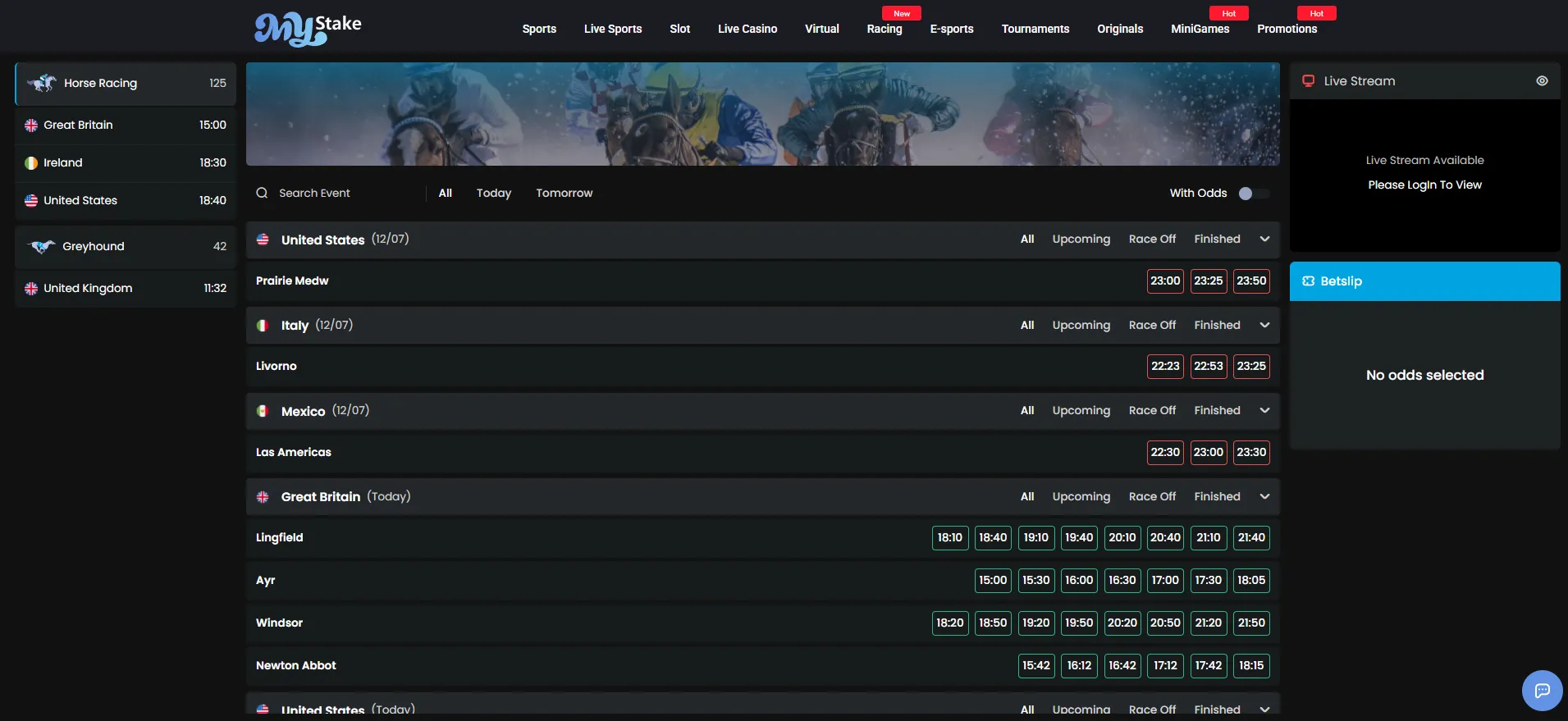Image resolution: width=1568 pixels, height=721 pixels.
Task: Select Racing in top navigation
Action: point(884,29)
